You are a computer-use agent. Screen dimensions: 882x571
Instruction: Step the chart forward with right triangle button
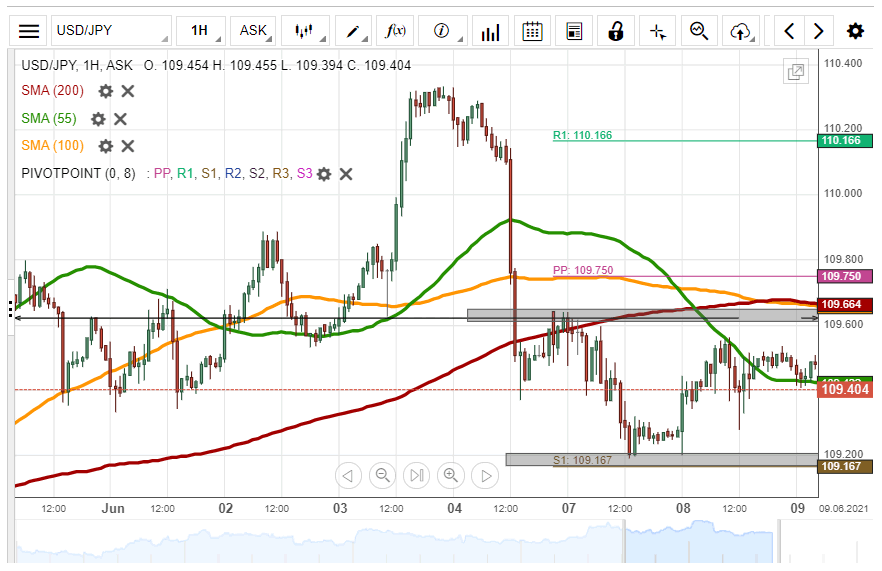[485, 476]
